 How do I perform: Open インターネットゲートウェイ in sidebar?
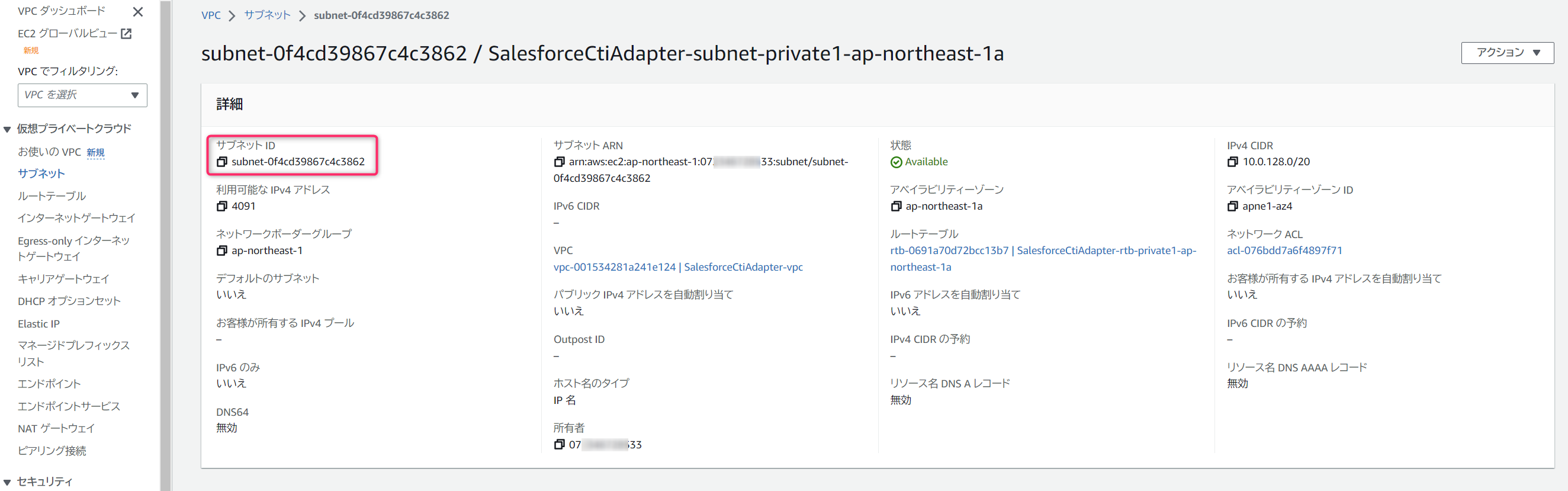[x=77, y=218]
